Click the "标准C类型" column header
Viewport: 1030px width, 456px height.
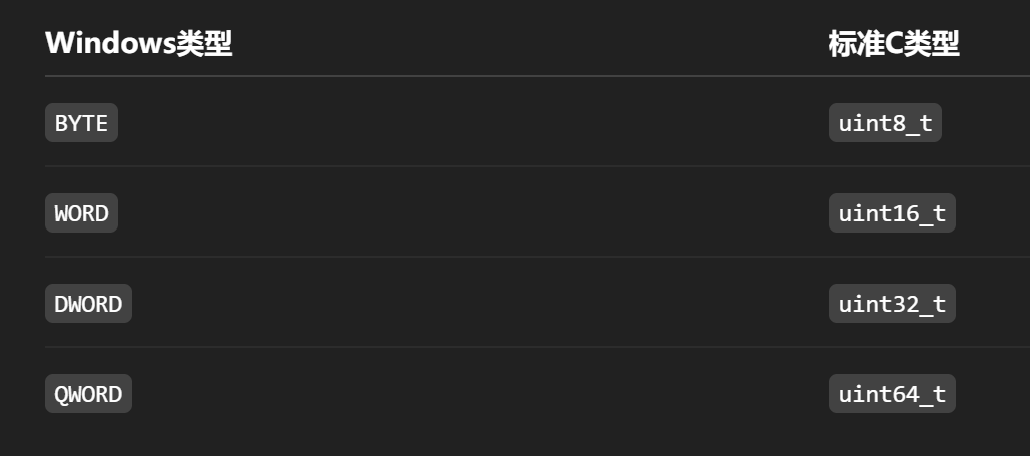pos(893,44)
